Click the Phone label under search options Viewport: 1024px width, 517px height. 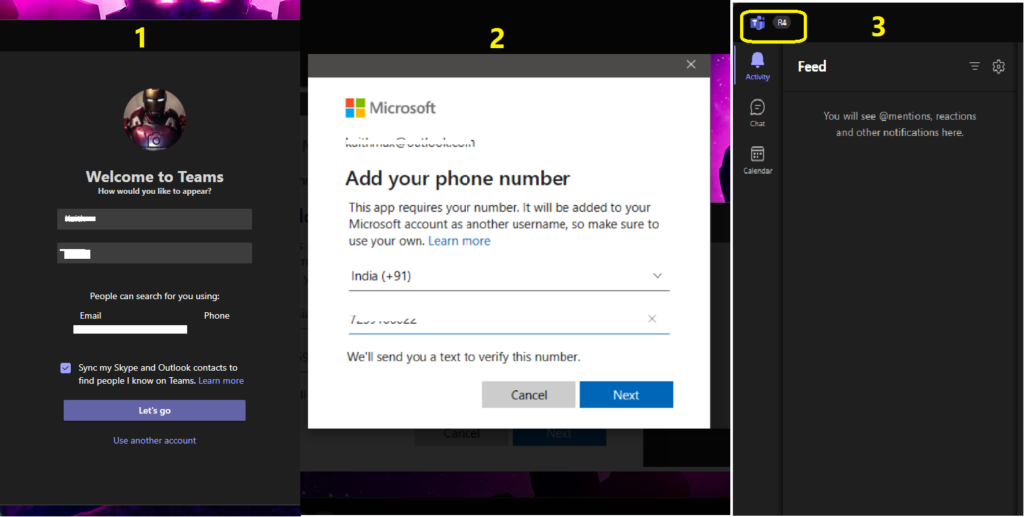(x=217, y=315)
